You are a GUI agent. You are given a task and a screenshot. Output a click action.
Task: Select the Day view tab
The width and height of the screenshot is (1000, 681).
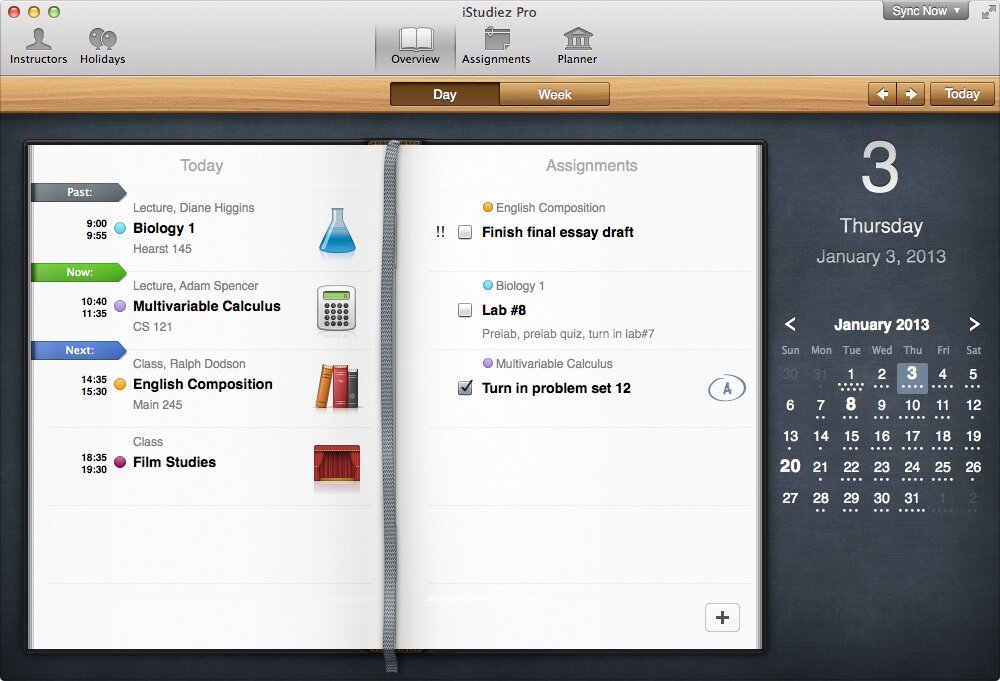pos(445,94)
